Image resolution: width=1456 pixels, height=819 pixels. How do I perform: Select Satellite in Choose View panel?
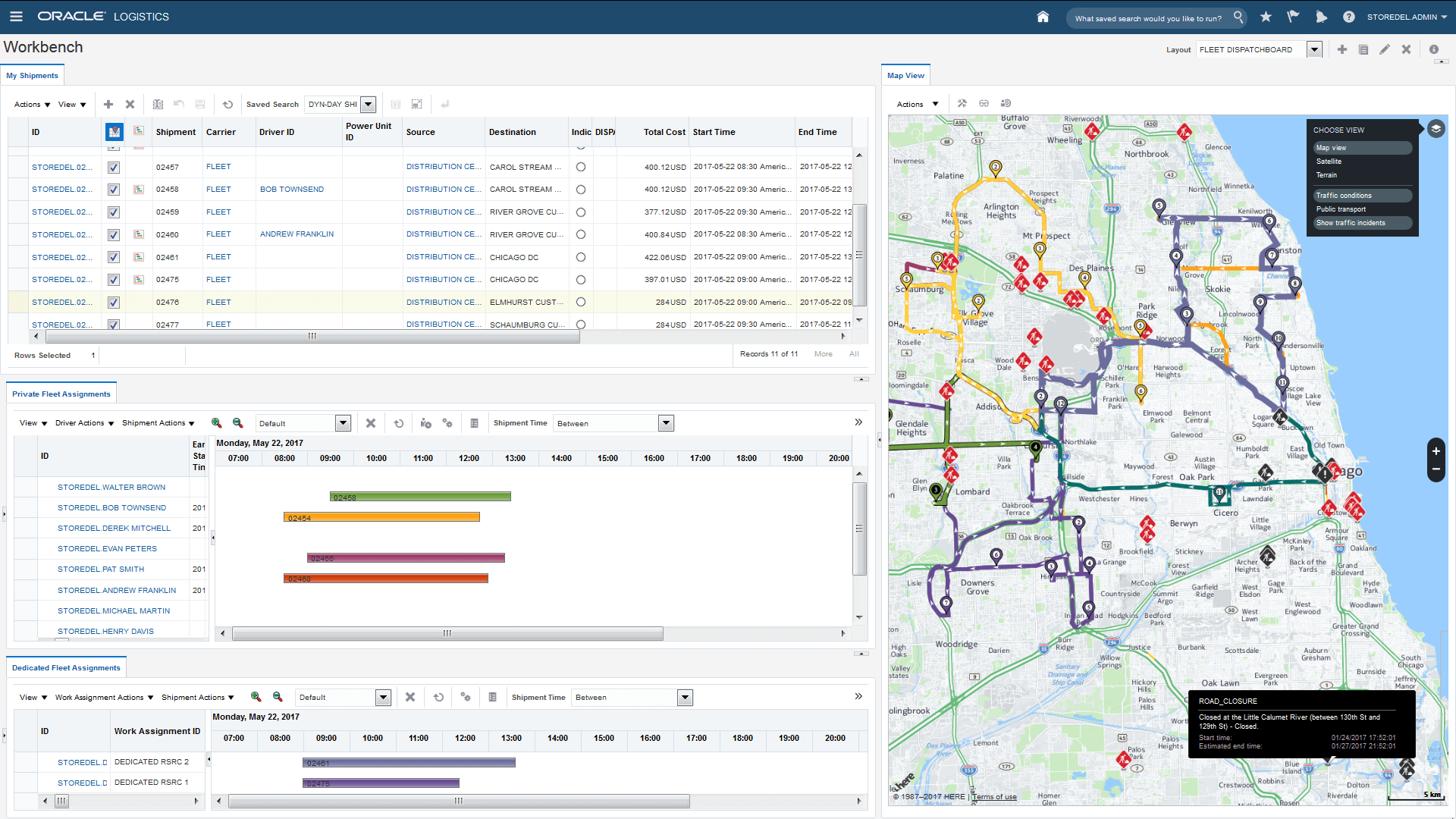point(1329,162)
